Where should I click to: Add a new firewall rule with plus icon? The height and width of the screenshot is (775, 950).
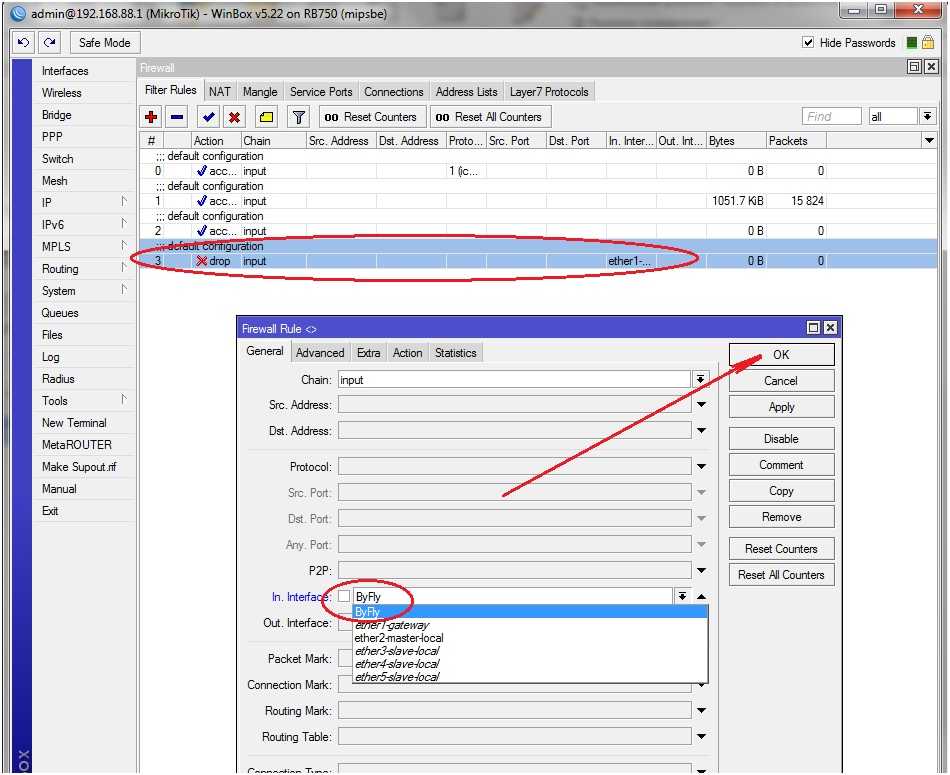coord(151,117)
